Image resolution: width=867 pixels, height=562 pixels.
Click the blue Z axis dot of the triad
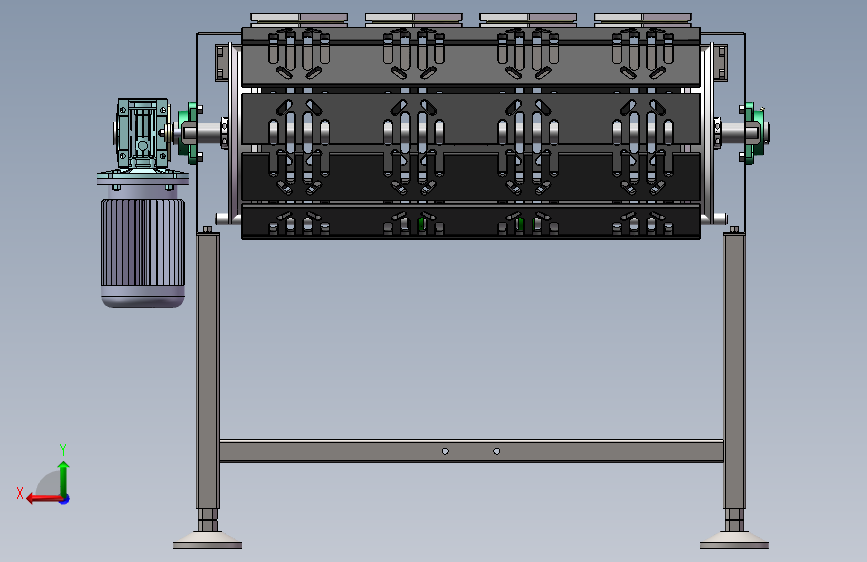pos(65,499)
